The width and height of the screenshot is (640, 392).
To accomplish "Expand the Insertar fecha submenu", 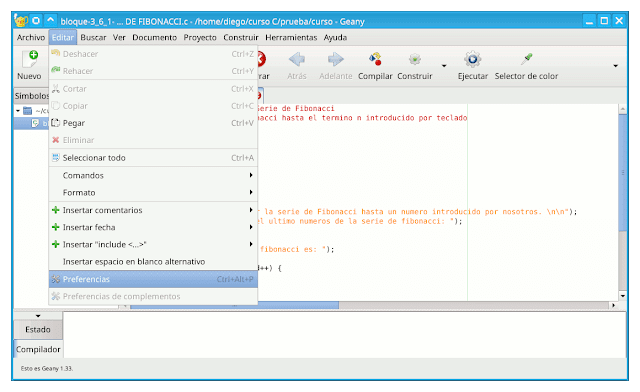I will click(153, 227).
